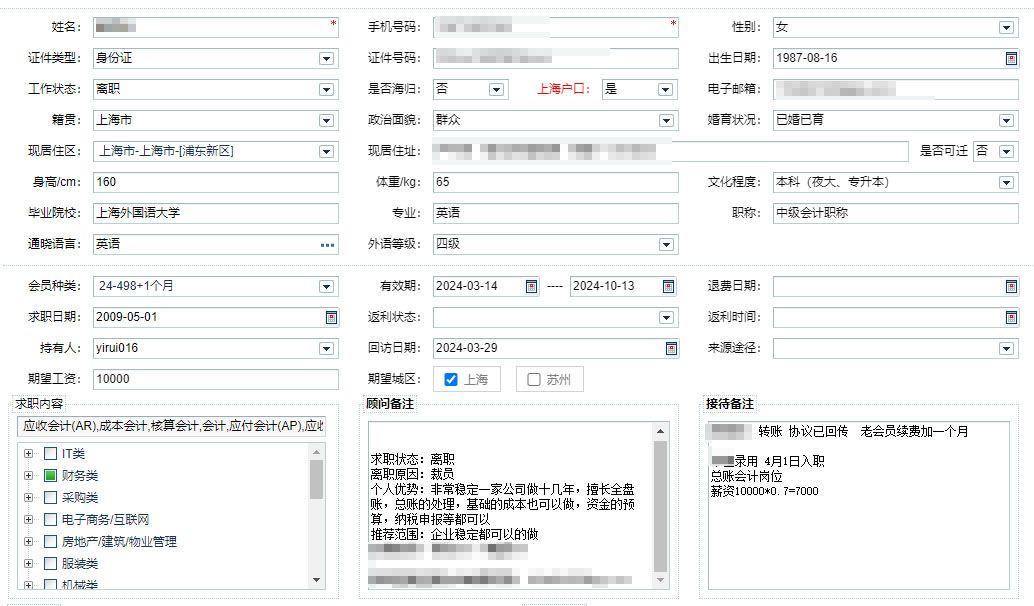Viewport: 1034px width, 606px height.
Task: Open calendar for 有效期 start date 2024-03-14
Action: pos(531,286)
